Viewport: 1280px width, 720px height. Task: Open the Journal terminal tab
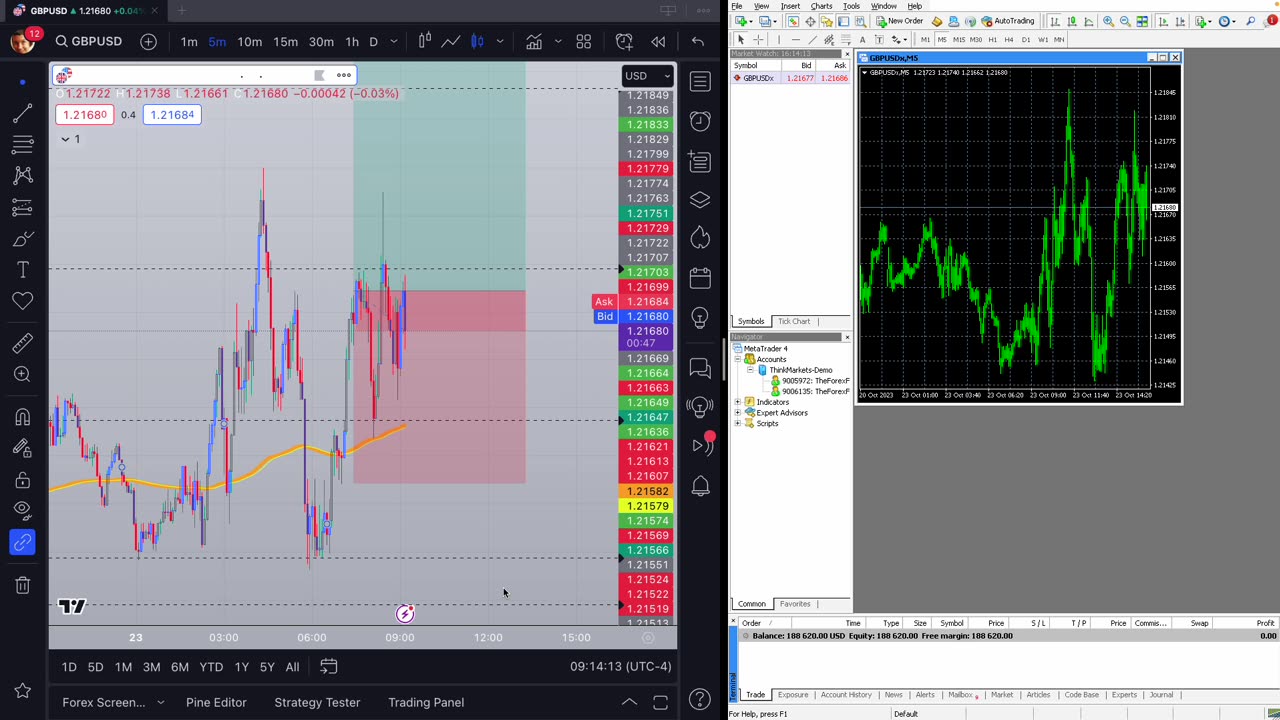[1161, 695]
